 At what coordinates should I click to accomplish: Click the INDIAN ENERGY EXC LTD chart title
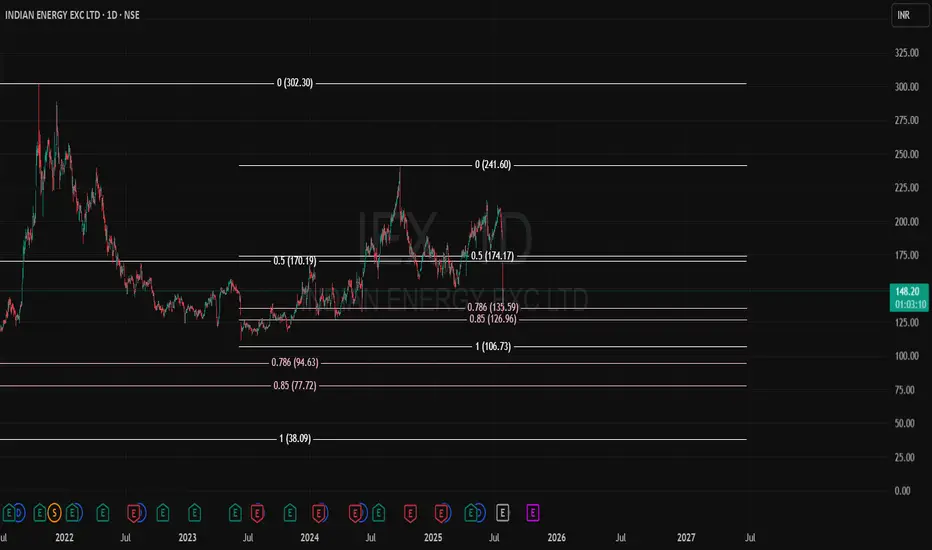[73, 15]
